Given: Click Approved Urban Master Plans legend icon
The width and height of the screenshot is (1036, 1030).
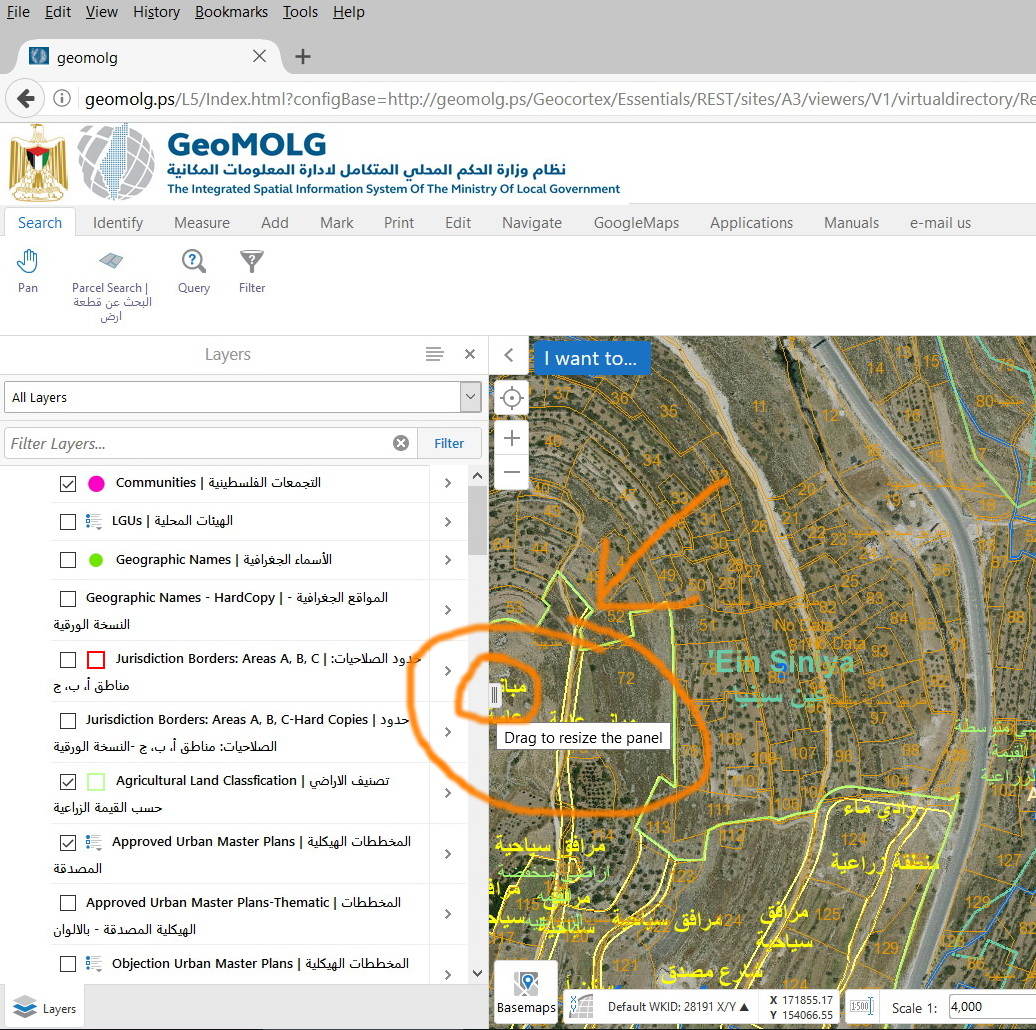Looking at the screenshot, I should [x=94, y=842].
